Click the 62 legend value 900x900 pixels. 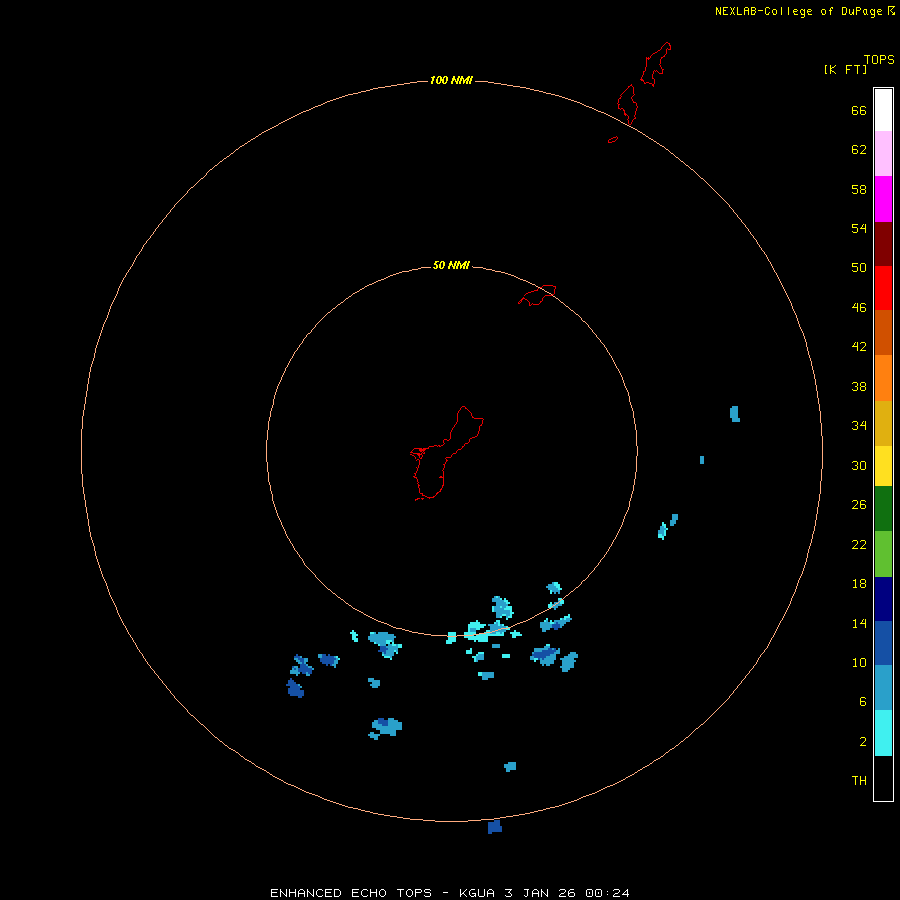point(859,150)
